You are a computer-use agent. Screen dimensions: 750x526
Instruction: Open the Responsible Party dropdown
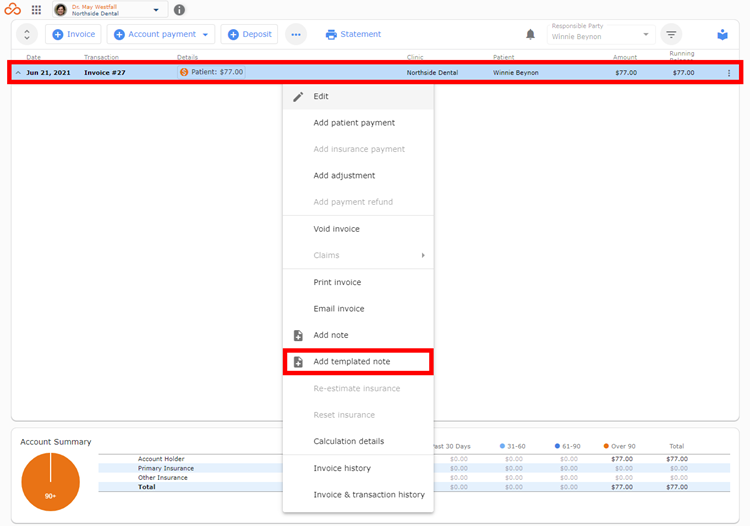(x=601, y=34)
